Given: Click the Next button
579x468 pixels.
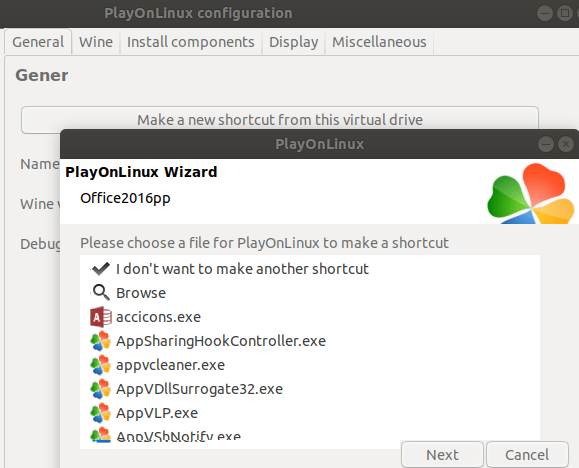Looking at the screenshot, I should click(x=442, y=455).
